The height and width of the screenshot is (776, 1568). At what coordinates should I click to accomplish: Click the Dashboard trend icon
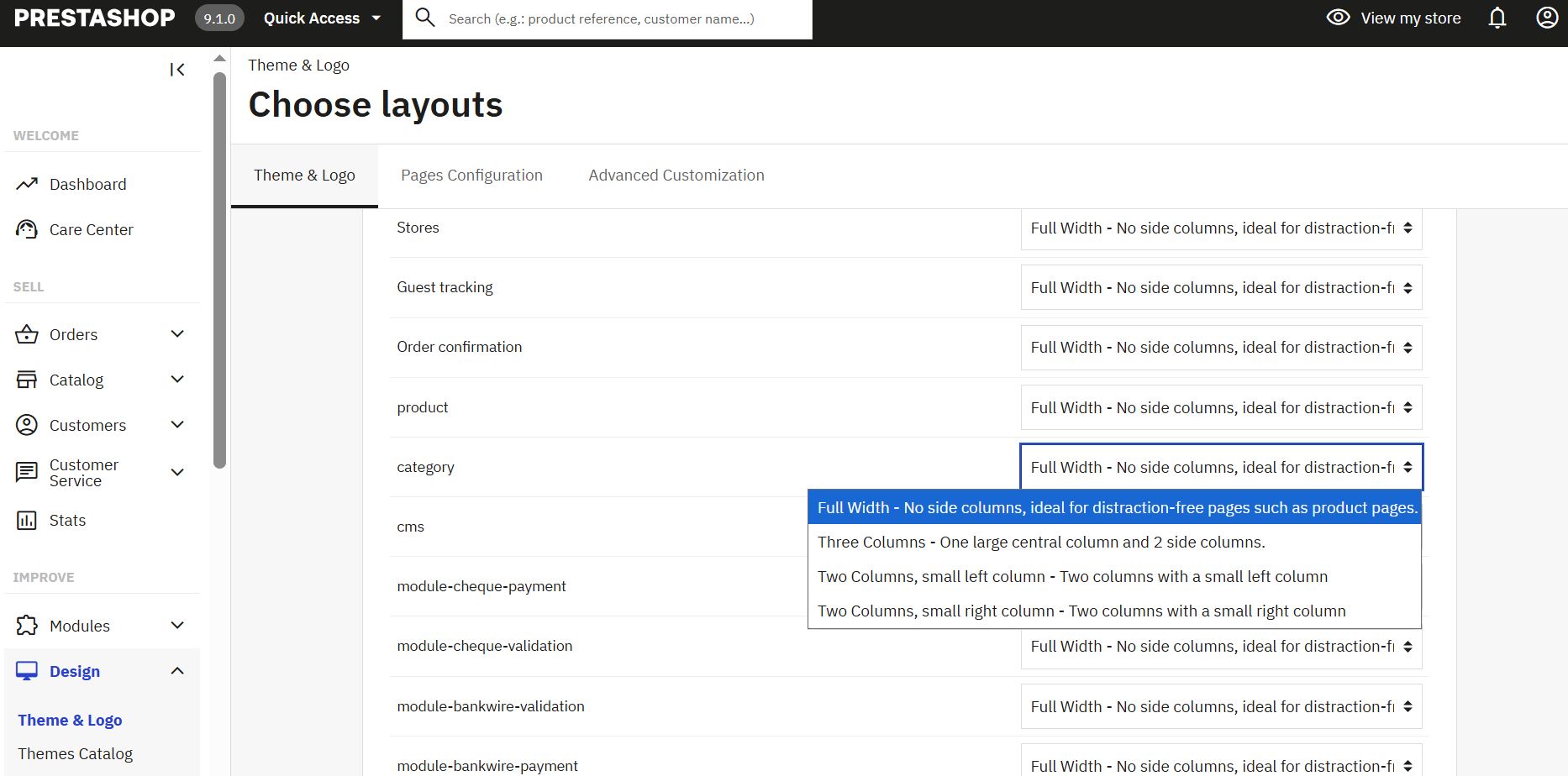click(x=27, y=184)
